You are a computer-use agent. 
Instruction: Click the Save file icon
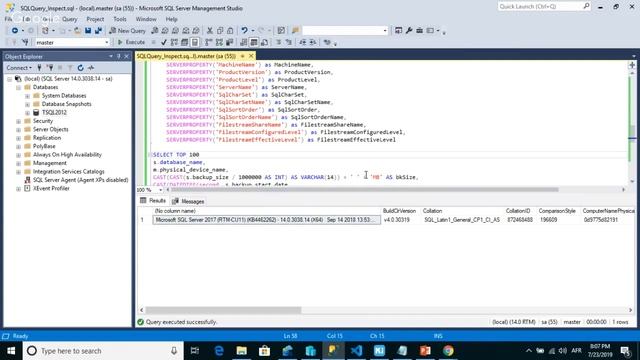(88, 31)
